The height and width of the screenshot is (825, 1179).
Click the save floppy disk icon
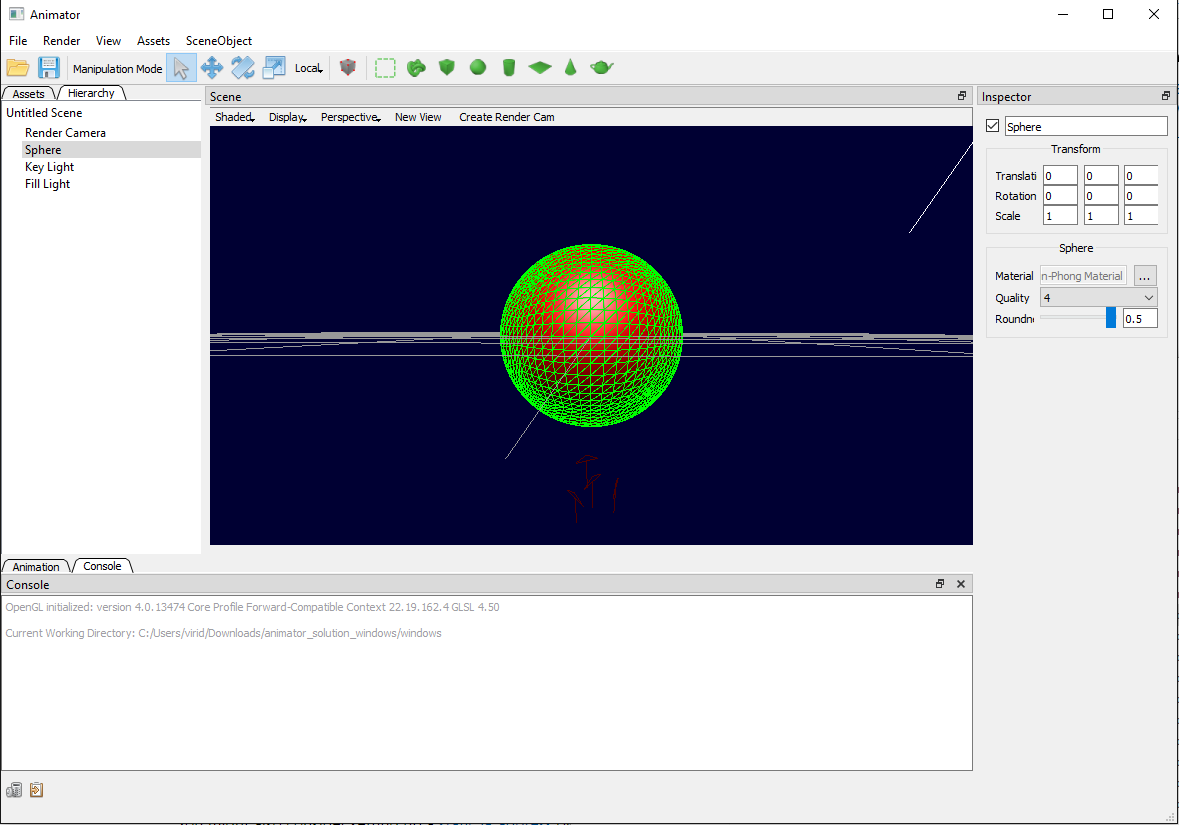click(48, 68)
